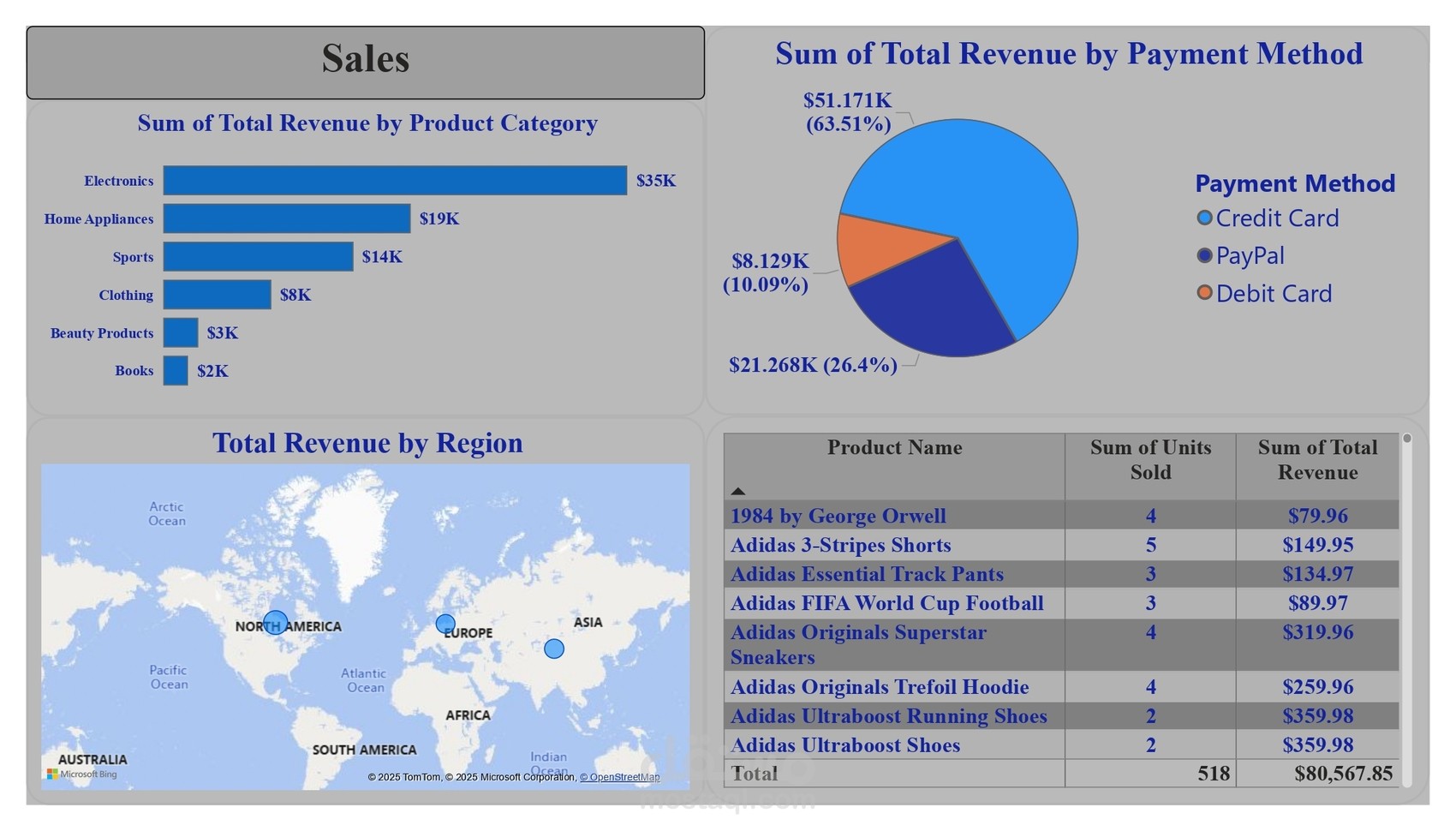Select the Asia map bubble
Viewport: 1456px width, 831px height.
tap(554, 649)
